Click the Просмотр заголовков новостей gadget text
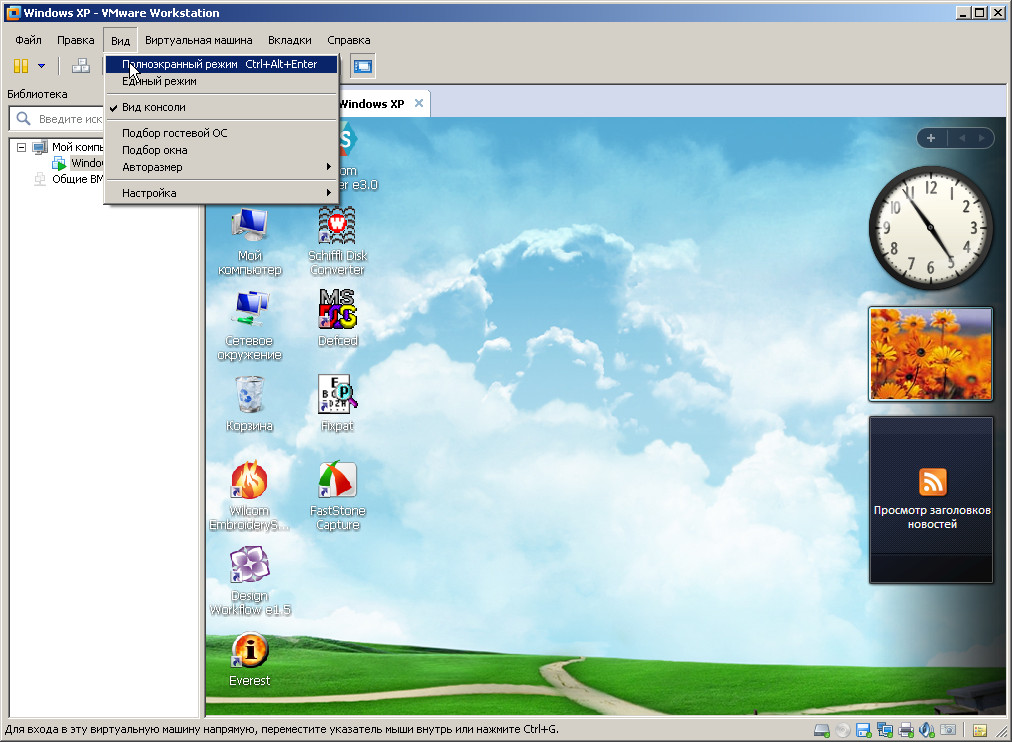This screenshot has width=1012, height=742. coord(932,517)
